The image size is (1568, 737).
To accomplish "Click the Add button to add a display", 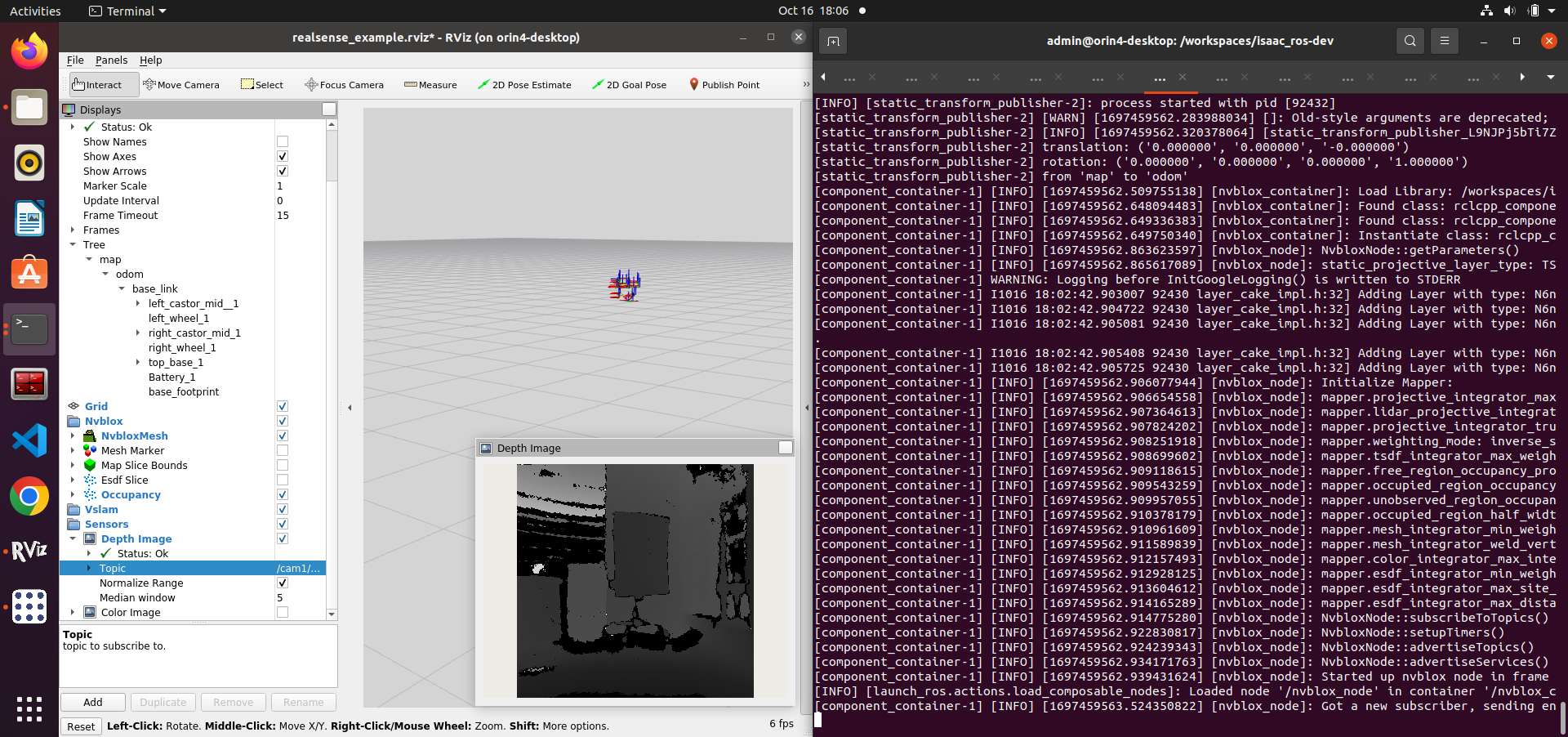I will click(92, 702).
